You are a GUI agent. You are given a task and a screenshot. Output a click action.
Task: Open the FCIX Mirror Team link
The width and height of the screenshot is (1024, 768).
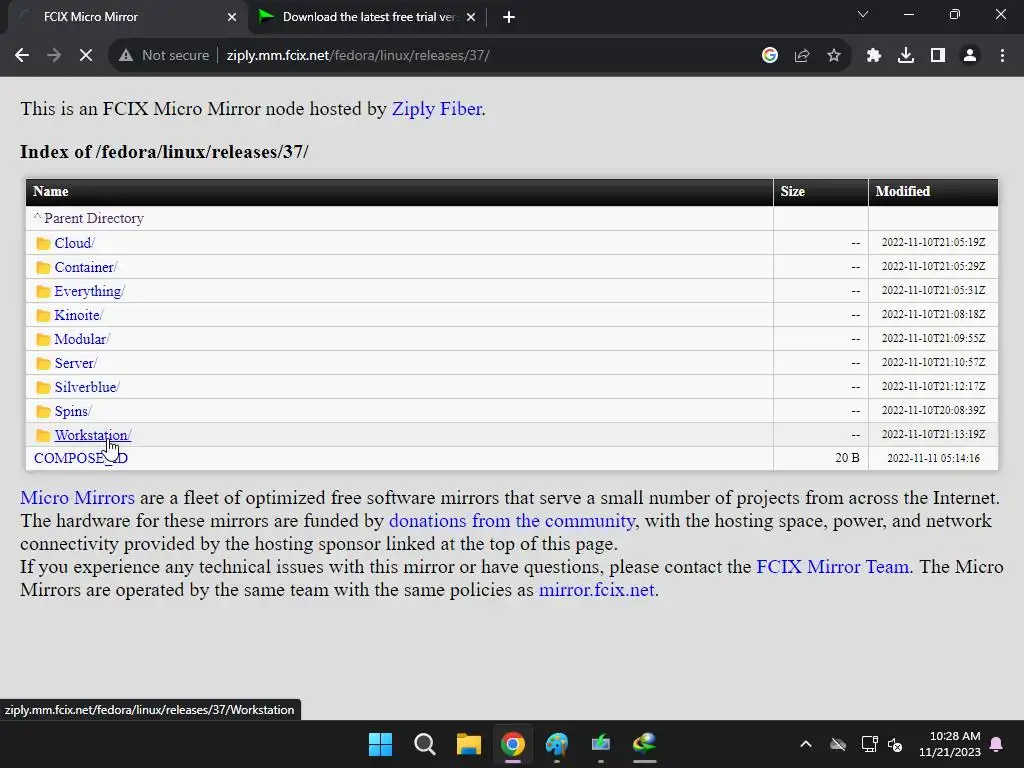click(x=833, y=566)
